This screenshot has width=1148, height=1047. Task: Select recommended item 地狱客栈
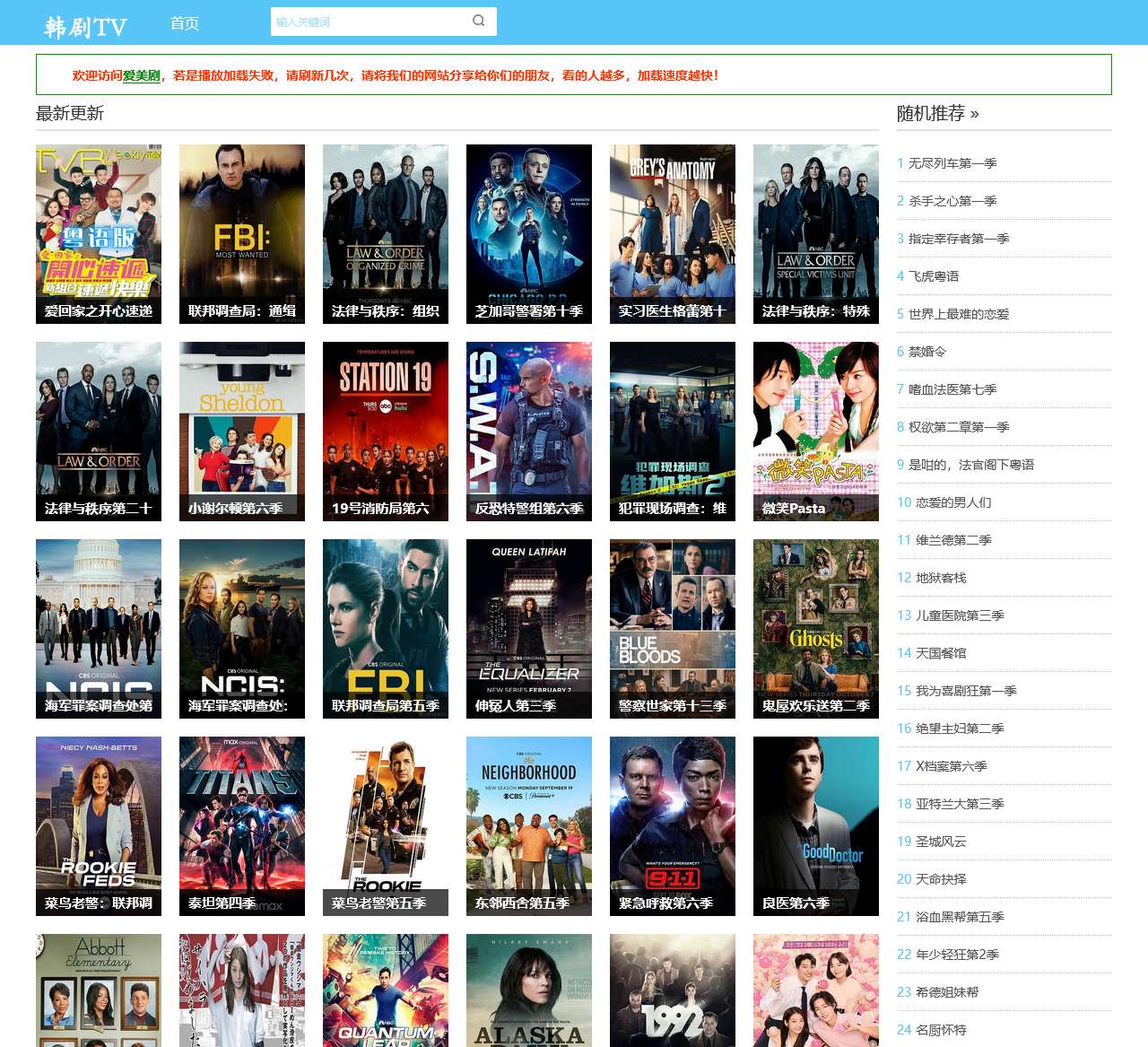(x=941, y=578)
